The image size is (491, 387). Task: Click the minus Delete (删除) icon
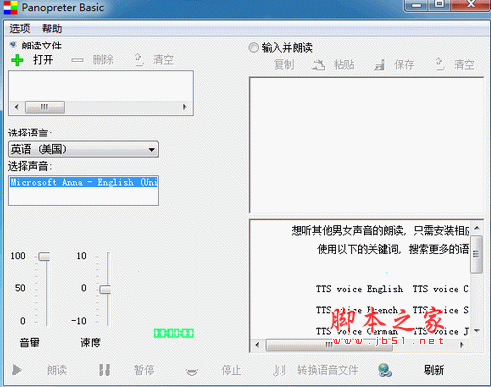[x=77, y=60]
